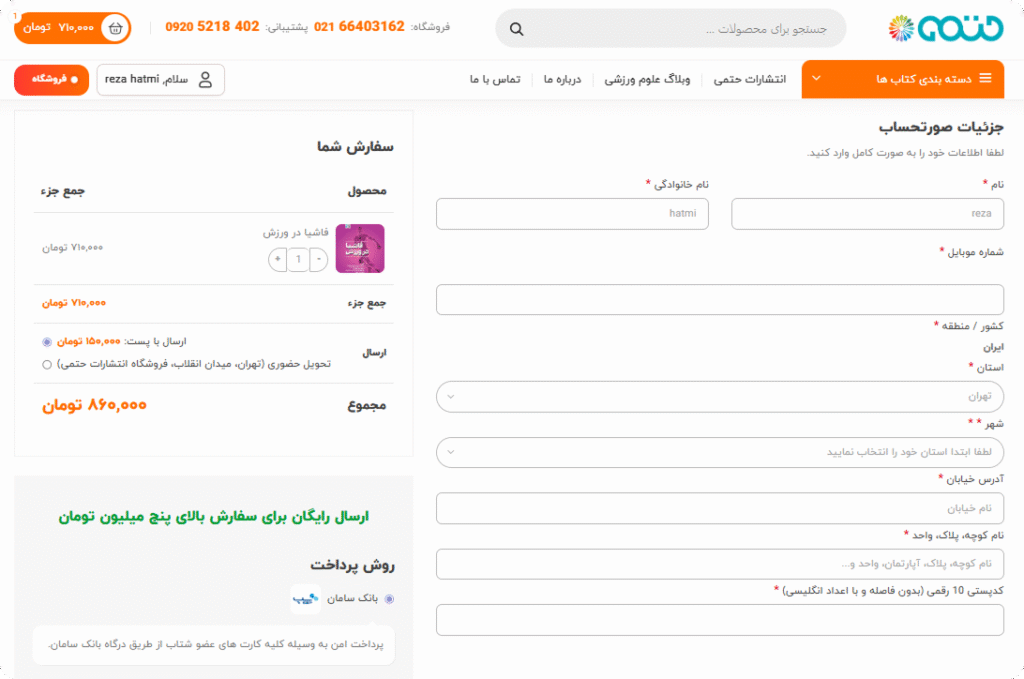Click the Hatmi site logo
This screenshot has height=679, width=1024.
pyautogui.click(x=946, y=28)
